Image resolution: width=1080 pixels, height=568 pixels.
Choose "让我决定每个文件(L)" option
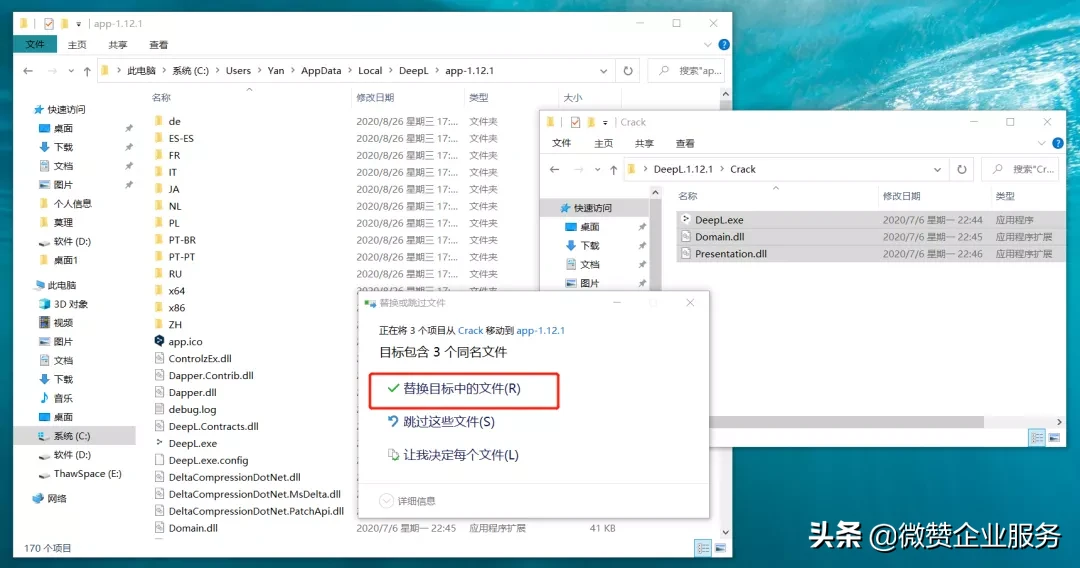453,455
